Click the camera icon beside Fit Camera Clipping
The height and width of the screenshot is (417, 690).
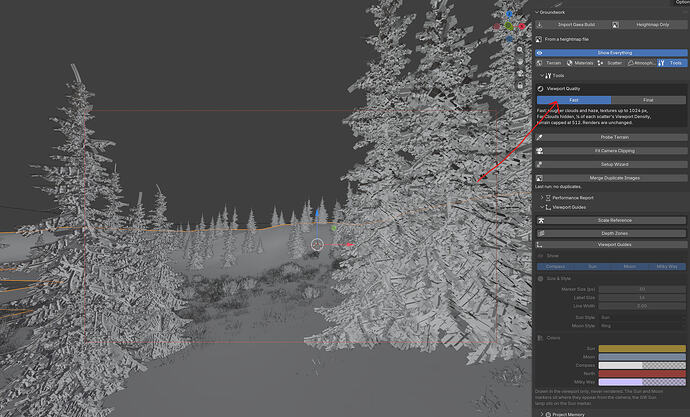540,151
